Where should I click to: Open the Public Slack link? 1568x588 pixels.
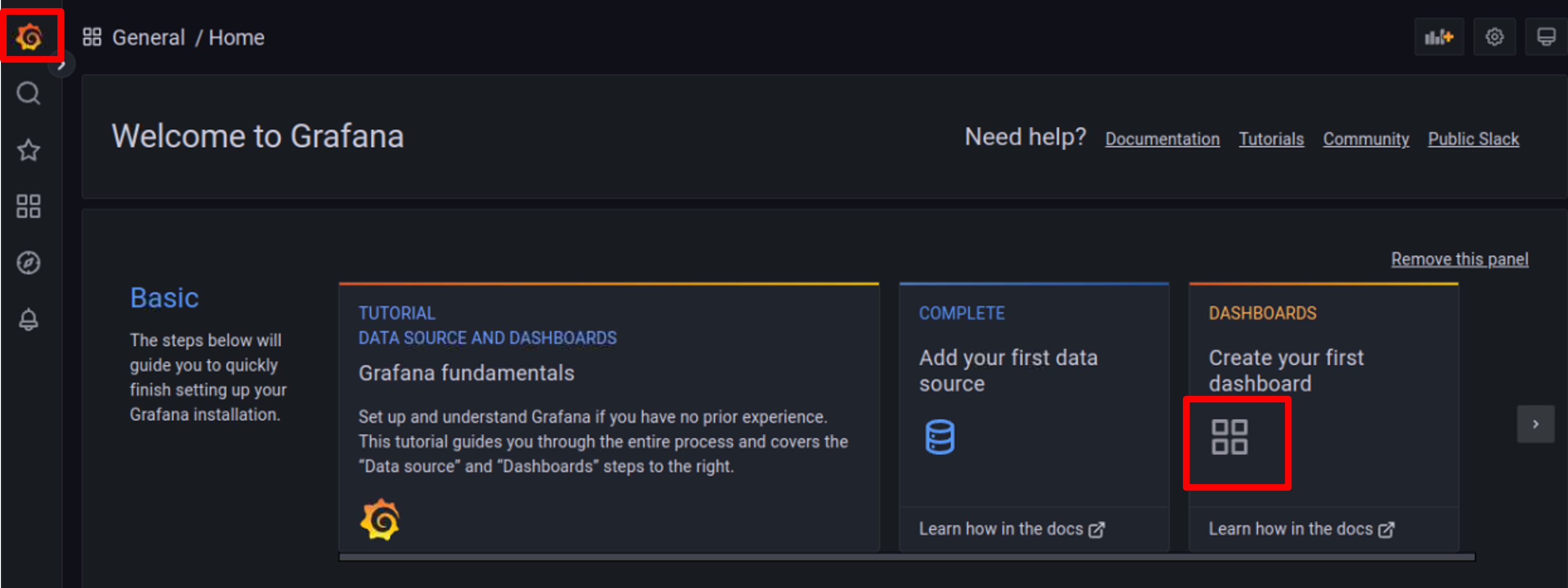(x=1473, y=139)
